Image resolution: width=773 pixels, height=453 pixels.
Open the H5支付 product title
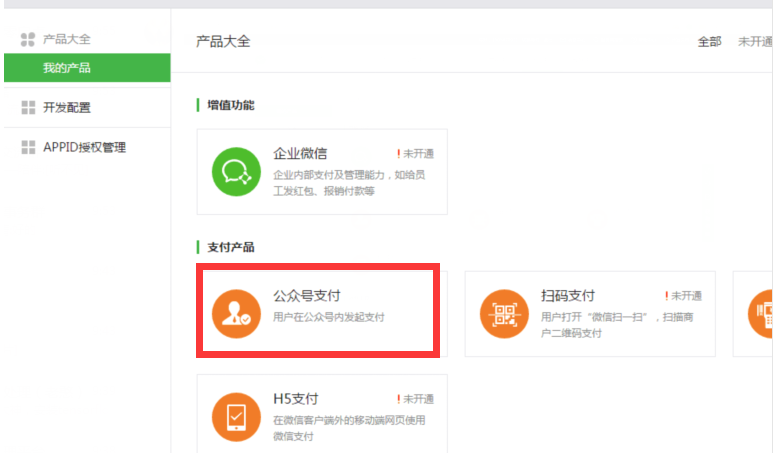(296, 399)
